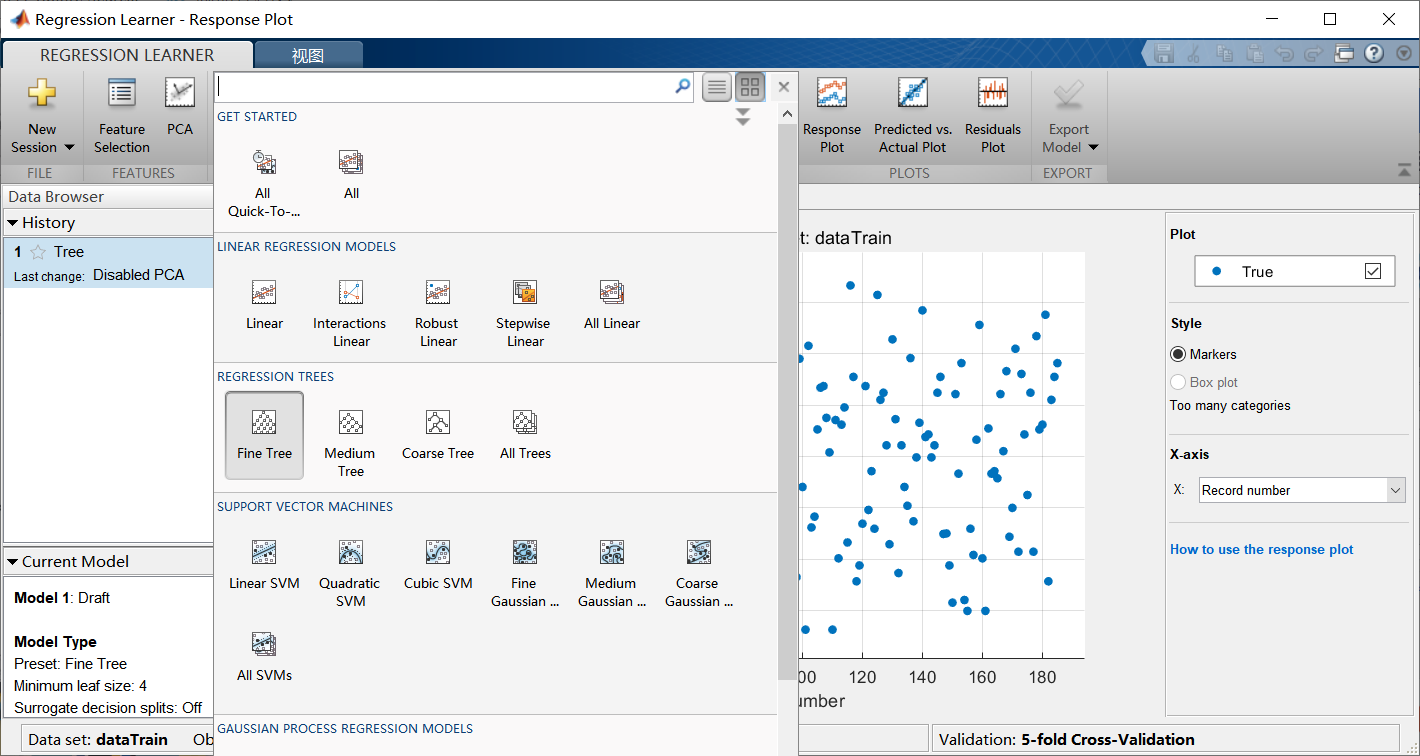The image size is (1420, 756).
Task: Choose the Coarse Tree preset
Action: (x=437, y=435)
